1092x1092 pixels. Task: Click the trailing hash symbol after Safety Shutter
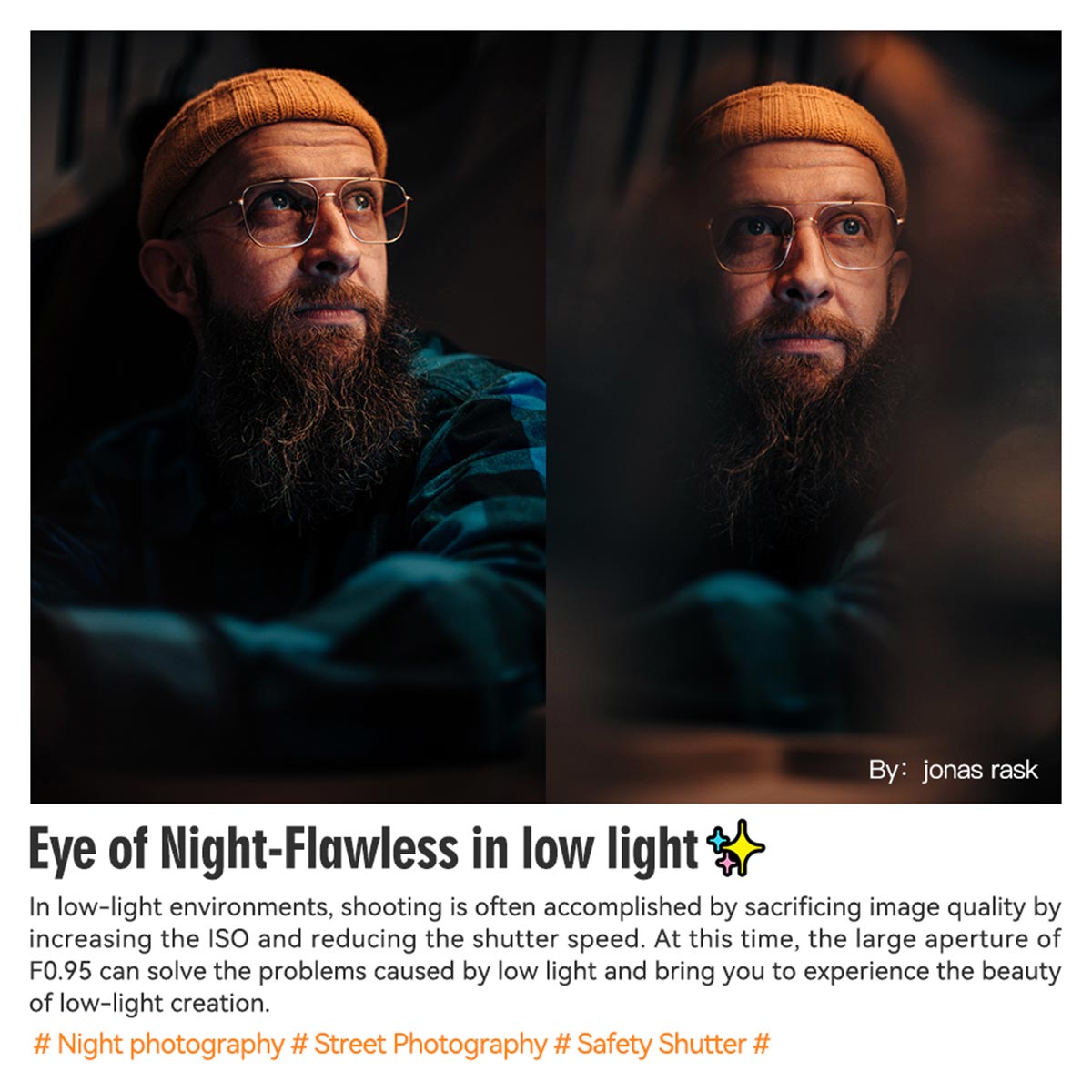[762, 1044]
